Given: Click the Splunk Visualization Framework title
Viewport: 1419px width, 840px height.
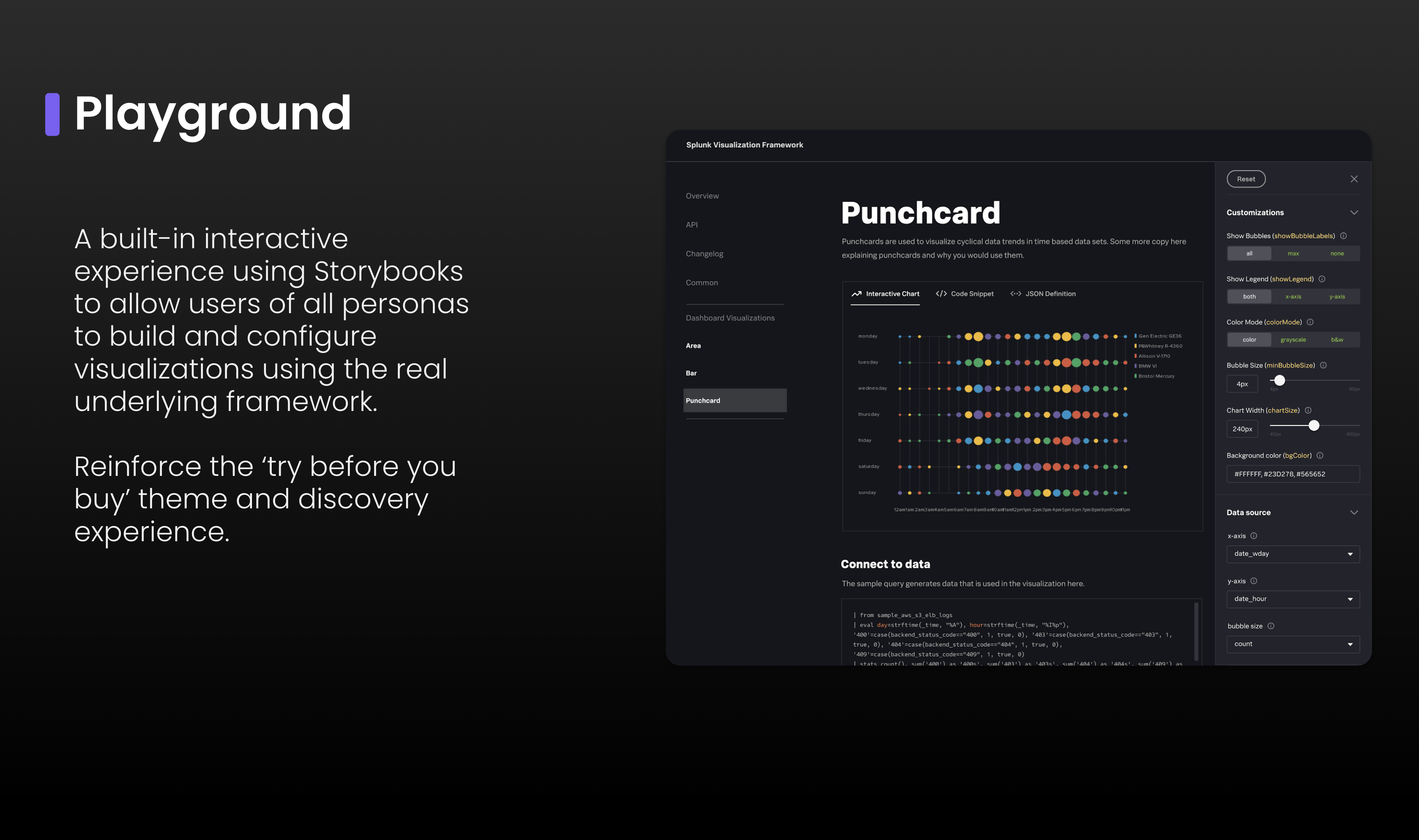Looking at the screenshot, I should point(744,145).
